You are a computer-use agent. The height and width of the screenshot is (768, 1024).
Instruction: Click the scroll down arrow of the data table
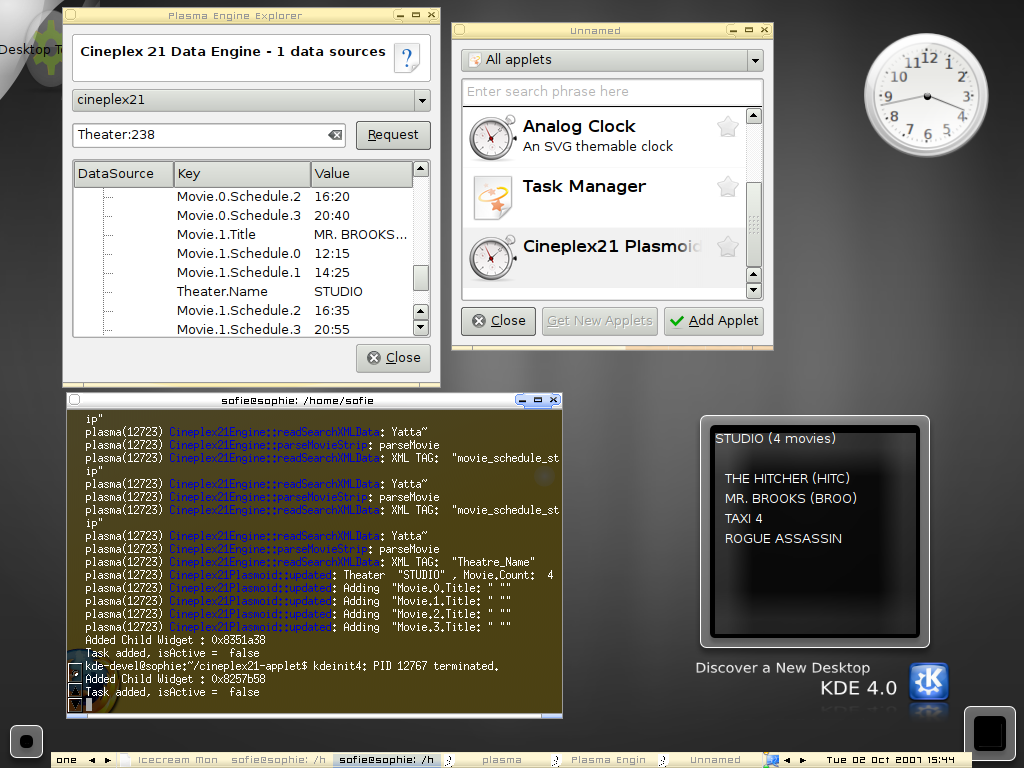tap(421, 327)
